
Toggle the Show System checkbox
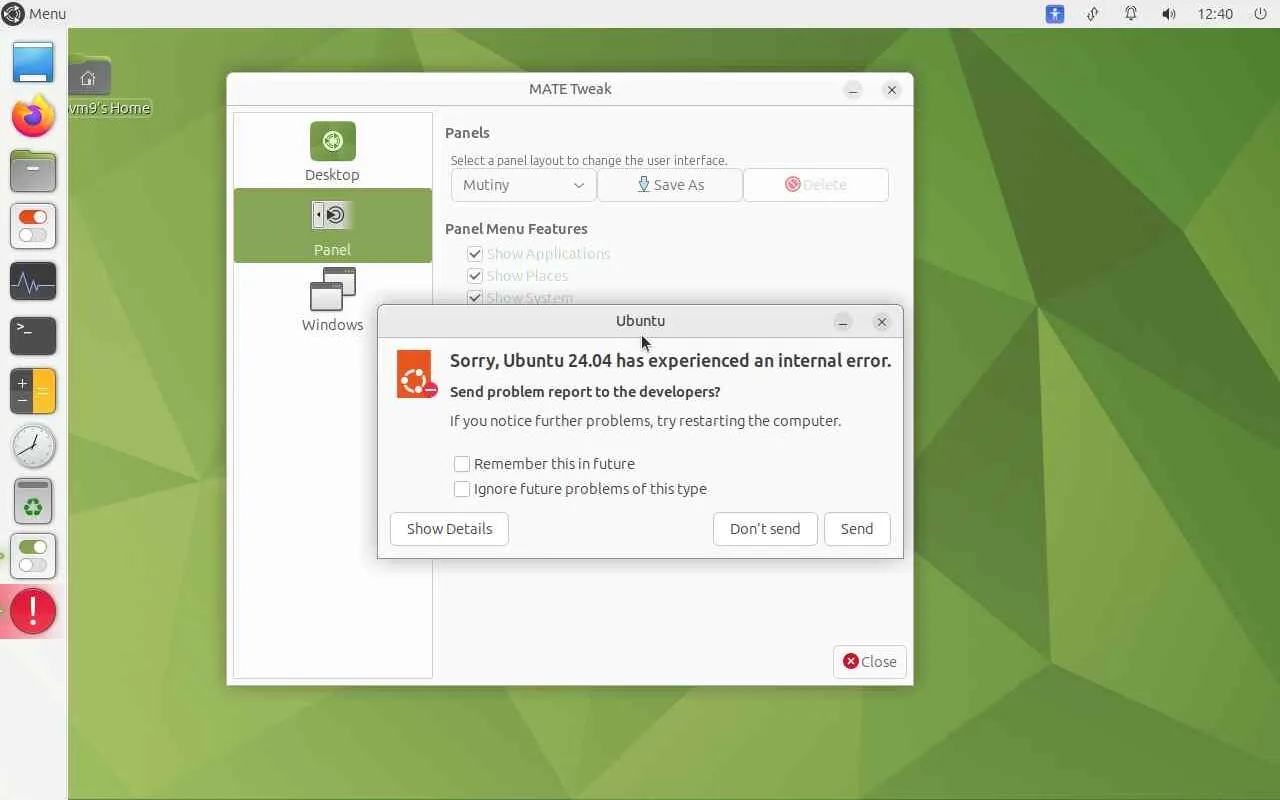coord(475,297)
